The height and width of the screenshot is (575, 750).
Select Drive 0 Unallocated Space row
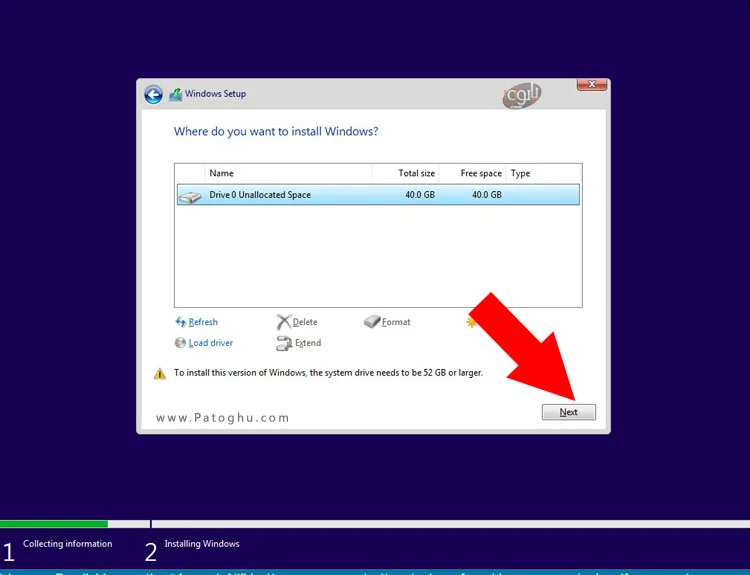coord(378,195)
